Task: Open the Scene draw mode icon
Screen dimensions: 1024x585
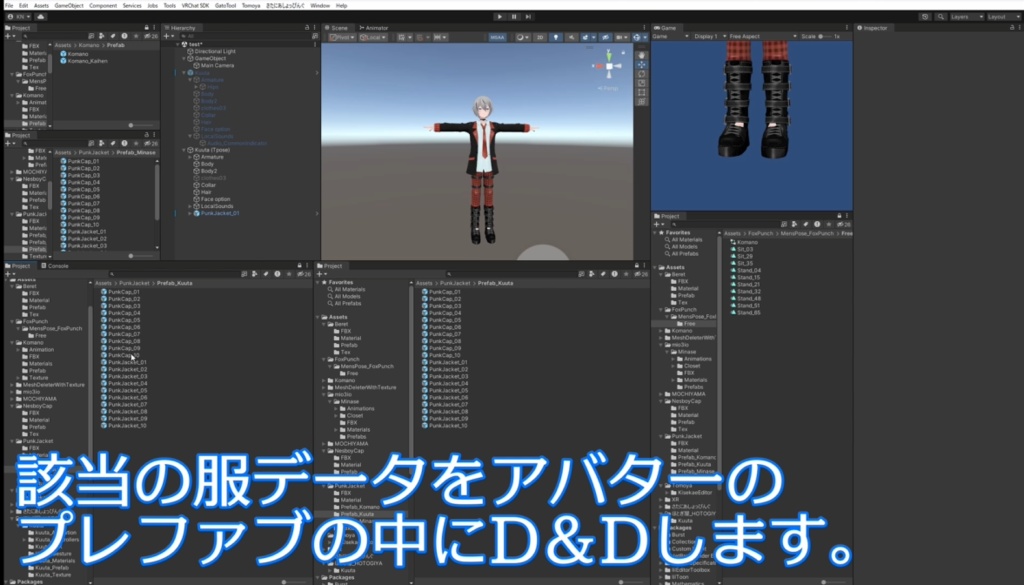Action: tap(521, 37)
